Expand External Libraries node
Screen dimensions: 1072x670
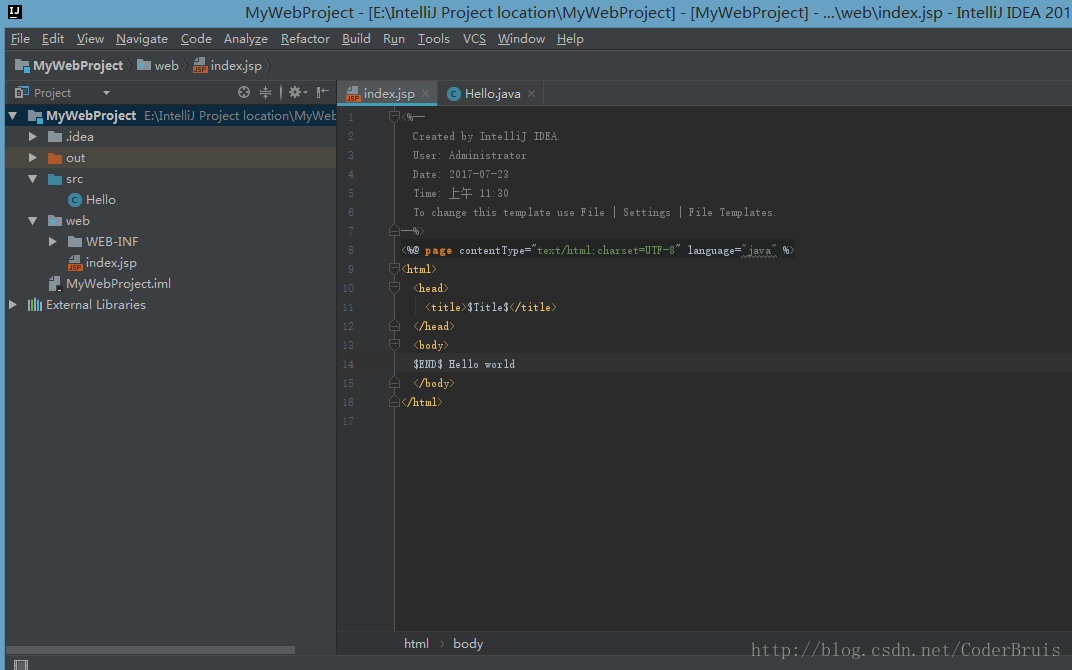point(12,305)
